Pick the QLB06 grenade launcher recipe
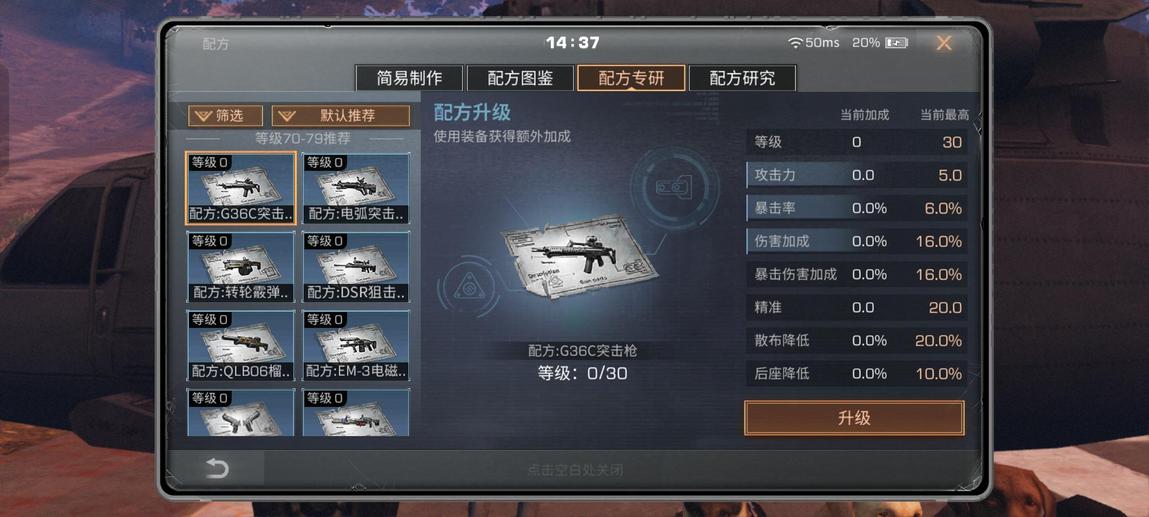Screen dimensions: 1149x517 coord(240,345)
